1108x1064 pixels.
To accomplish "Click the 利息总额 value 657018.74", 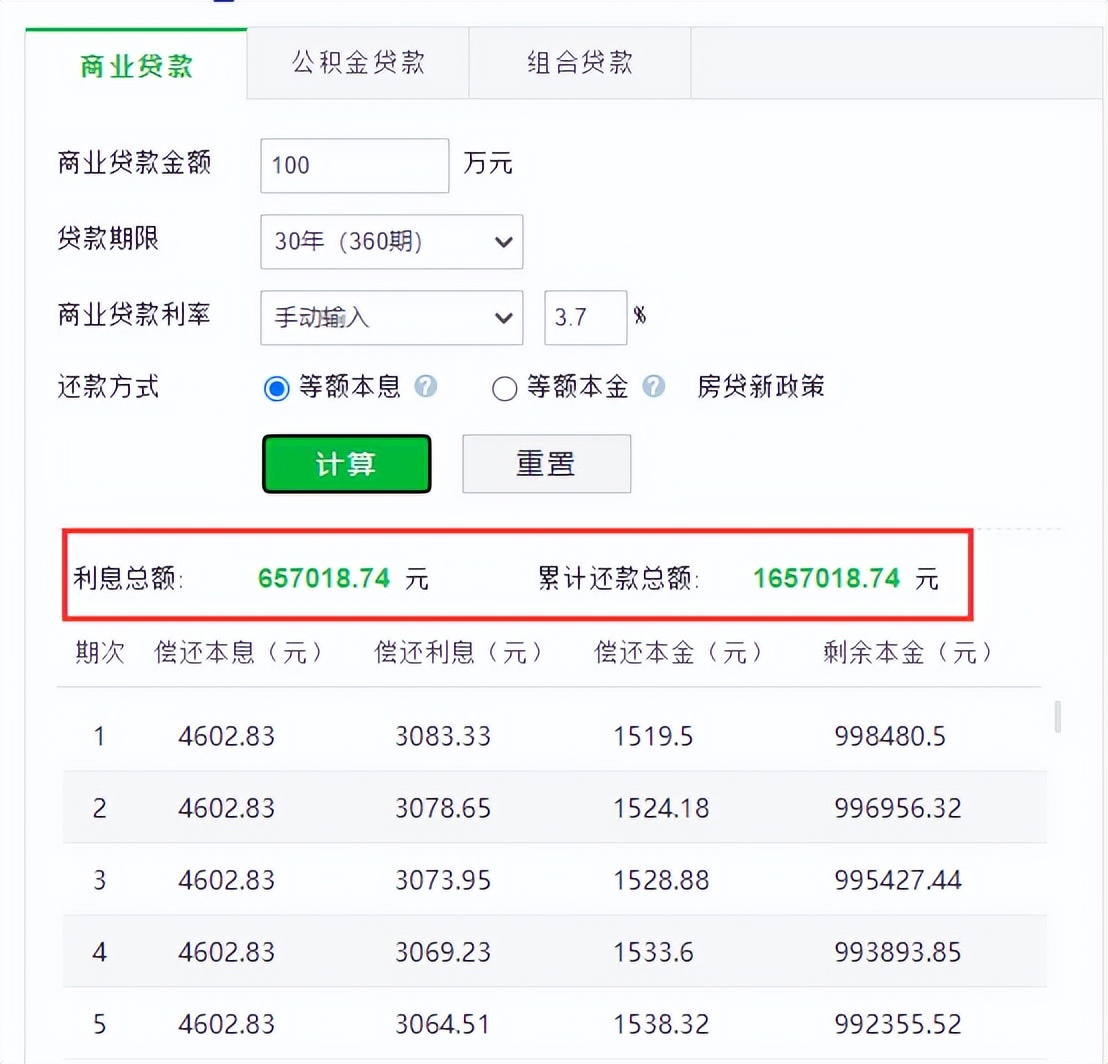I will click(x=323, y=578).
